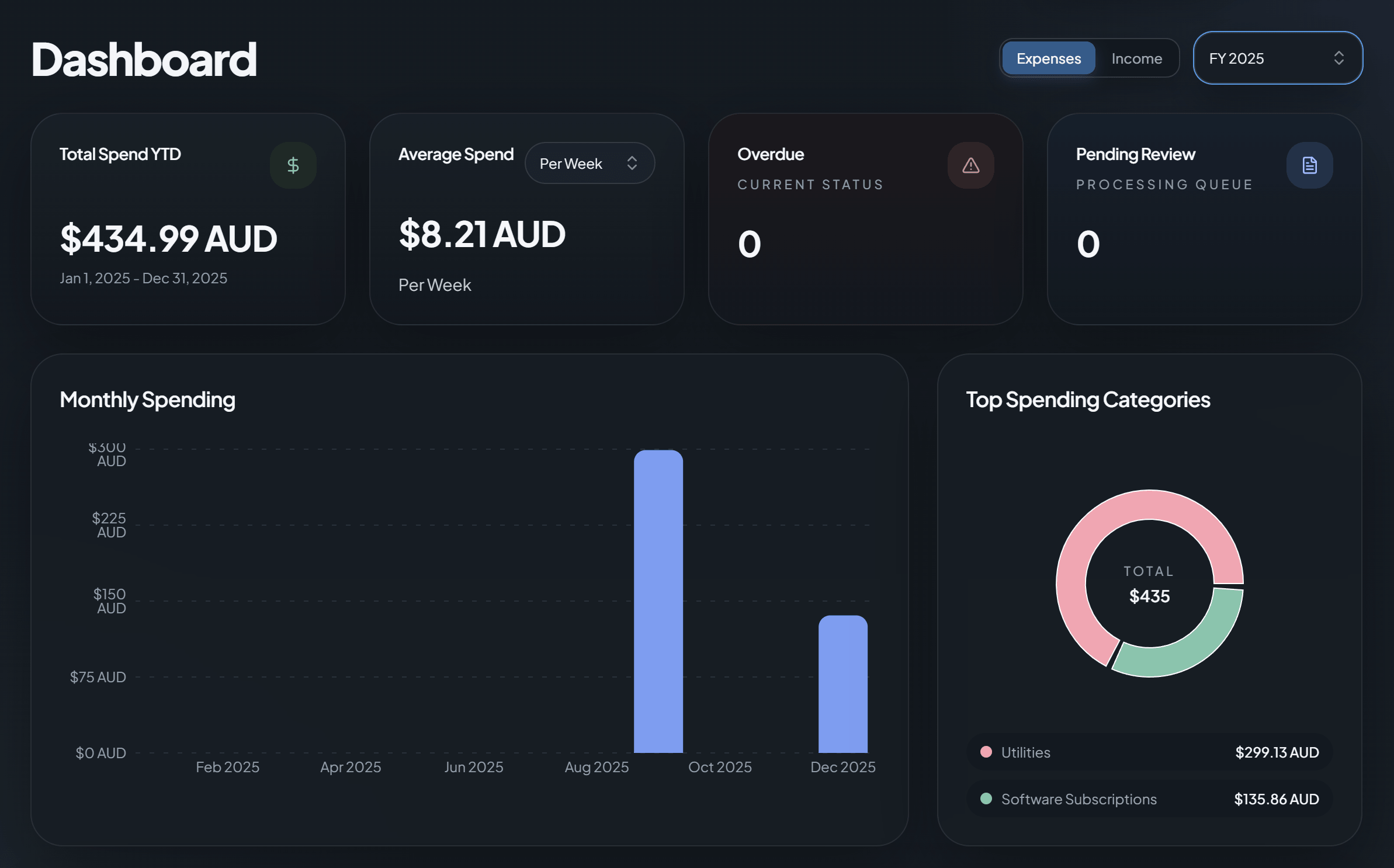Click the TOTAL $435 center of the donut chart
The width and height of the screenshot is (1394, 868).
(1149, 584)
